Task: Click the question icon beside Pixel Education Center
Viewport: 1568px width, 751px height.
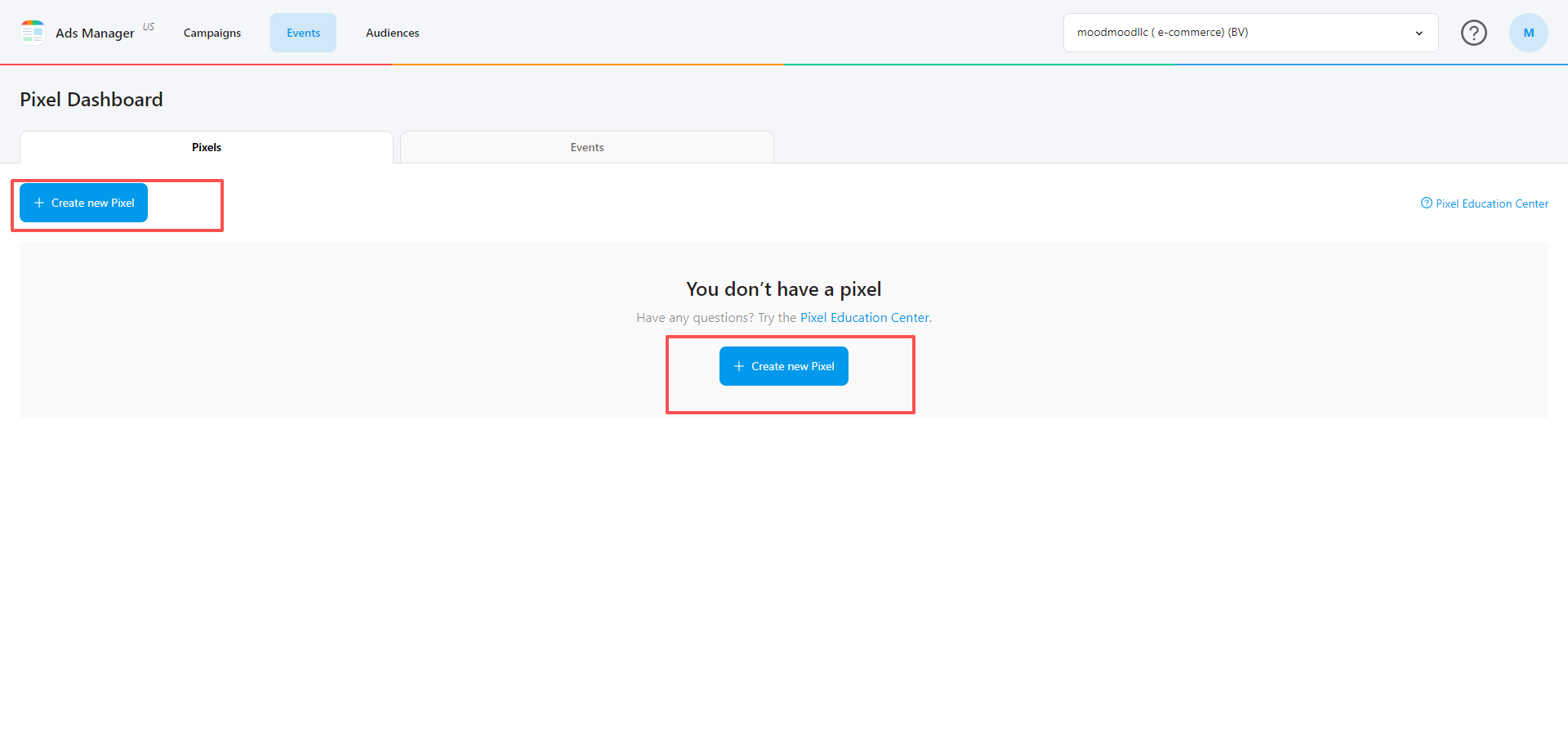Action: (x=1426, y=203)
